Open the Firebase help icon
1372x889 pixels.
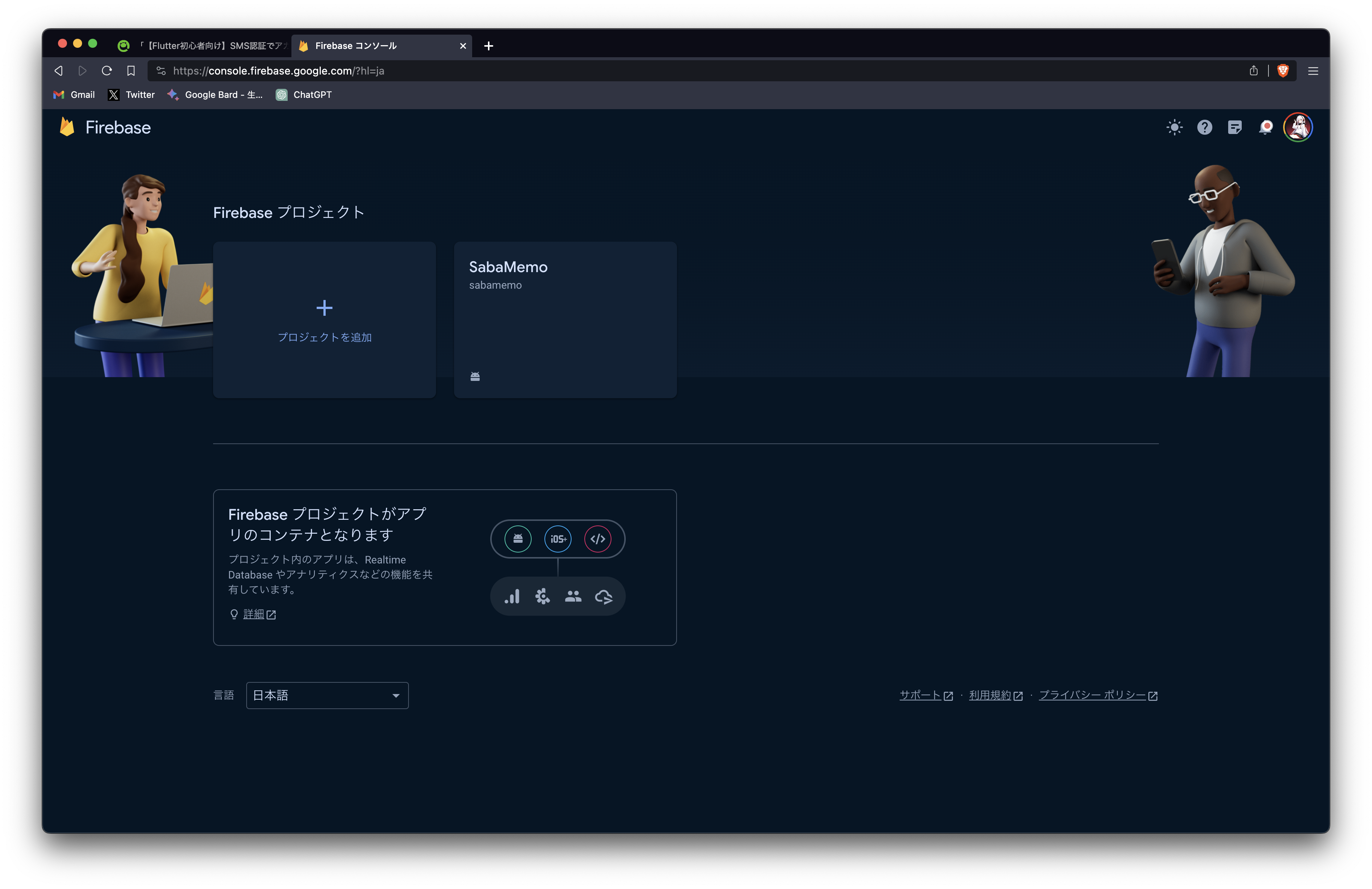click(x=1204, y=127)
